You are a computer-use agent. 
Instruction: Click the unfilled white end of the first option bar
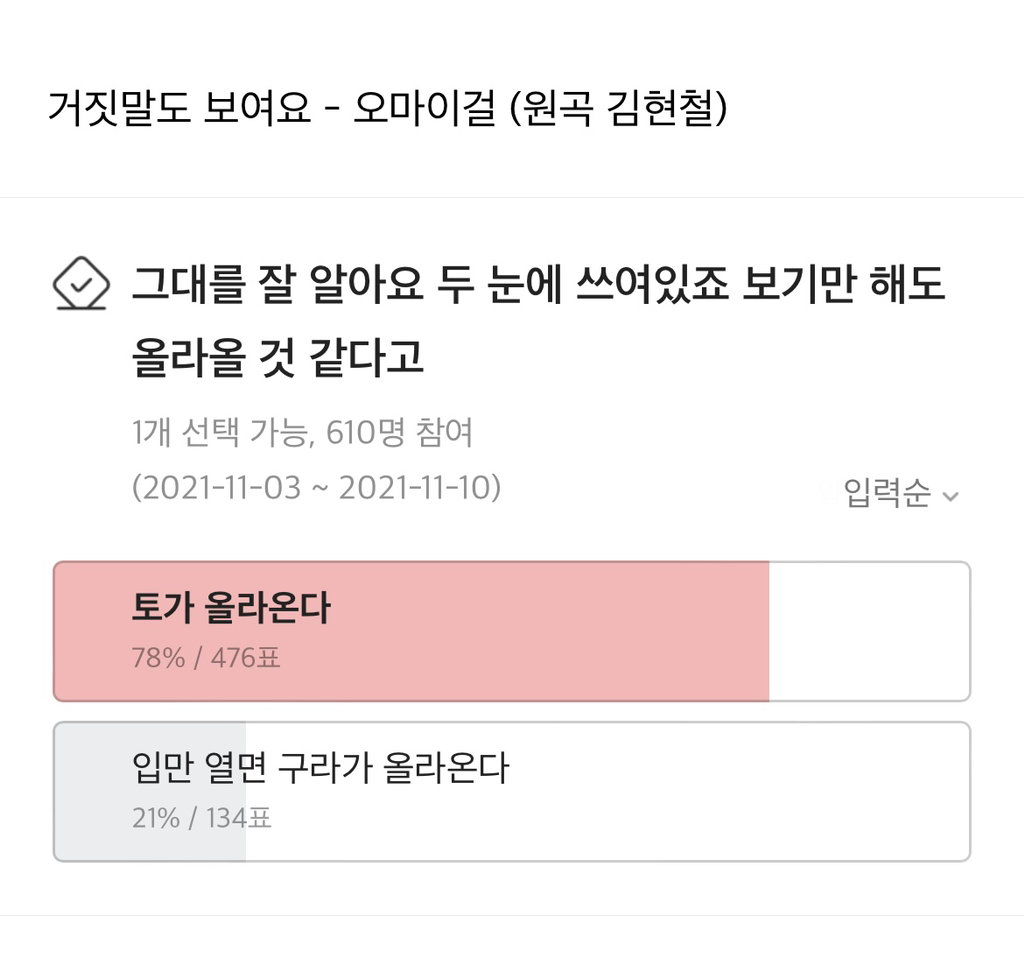click(868, 632)
